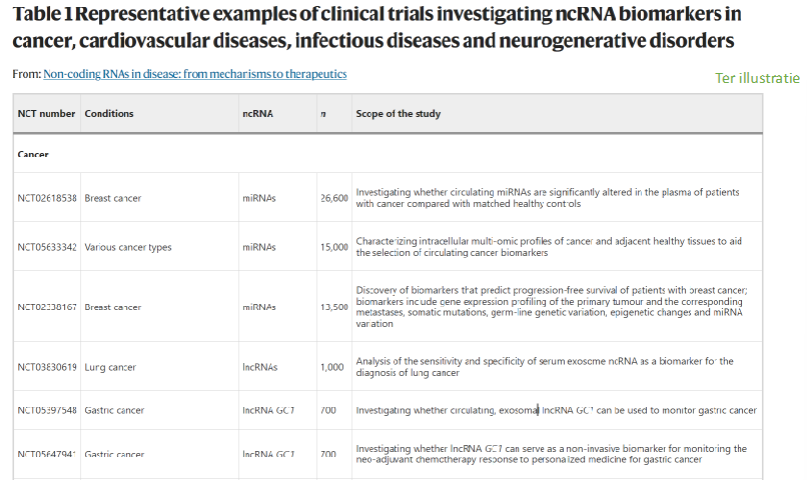Click the Ter illustratie label
Screen dimensions: 807x480
757,78
